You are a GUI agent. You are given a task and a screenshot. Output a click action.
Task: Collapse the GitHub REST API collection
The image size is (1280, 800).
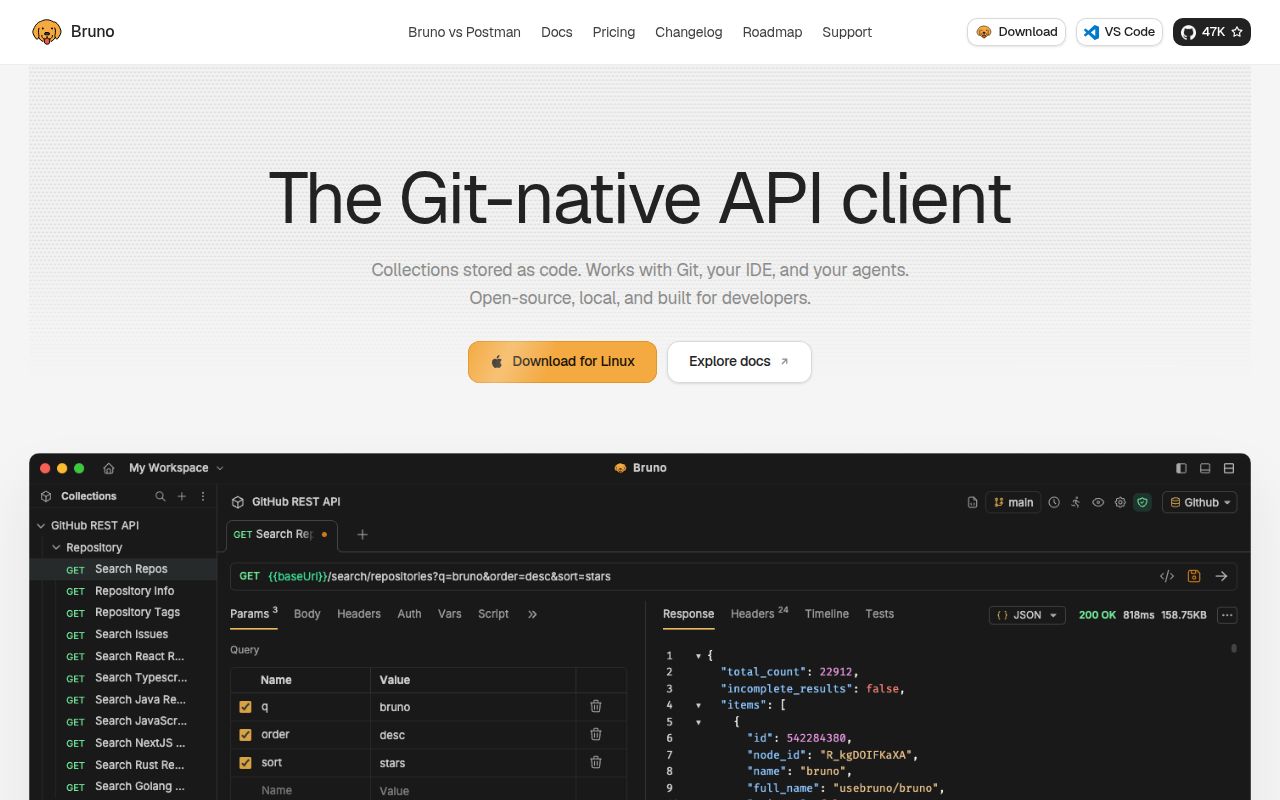pyautogui.click(x=41, y=526)
